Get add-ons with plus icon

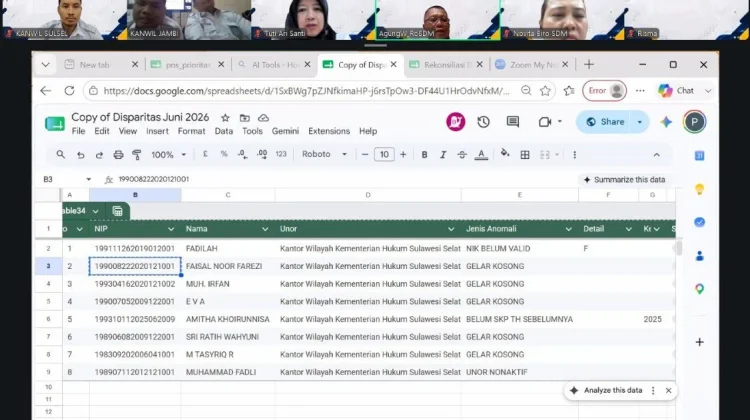[699, 342]
